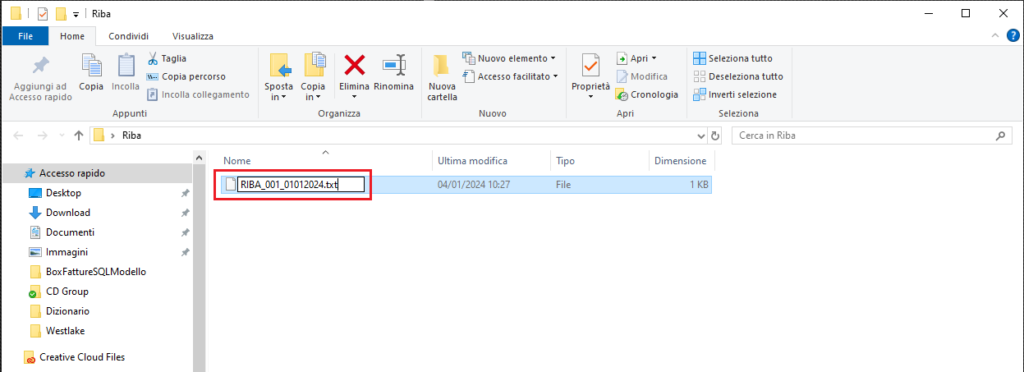Choose Copia percorso command
Image resolution: width=1024 pixels, height=372 pixels.
click(x=186, y=76)
